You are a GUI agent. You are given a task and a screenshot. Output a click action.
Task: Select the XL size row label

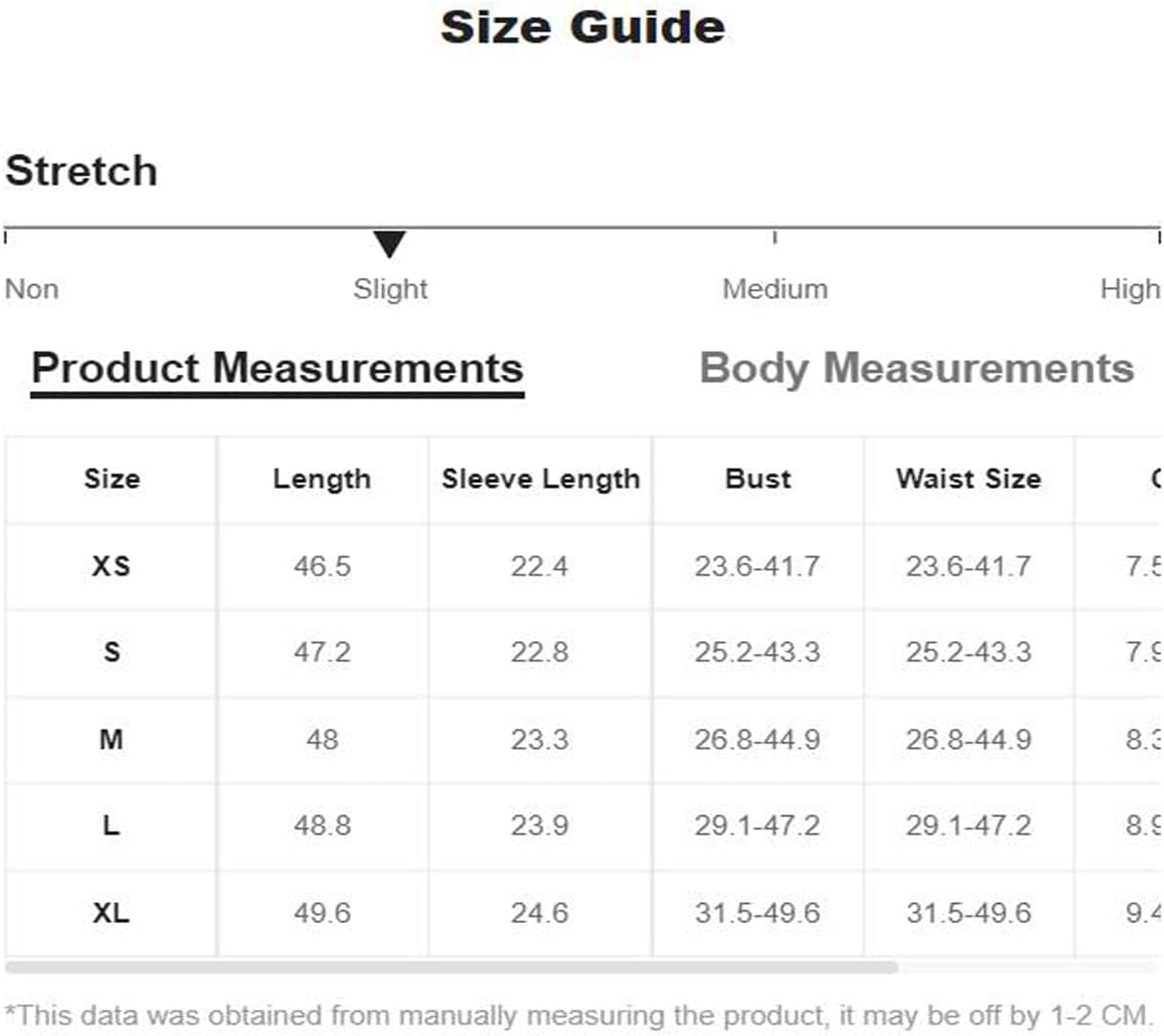[111, 913]
